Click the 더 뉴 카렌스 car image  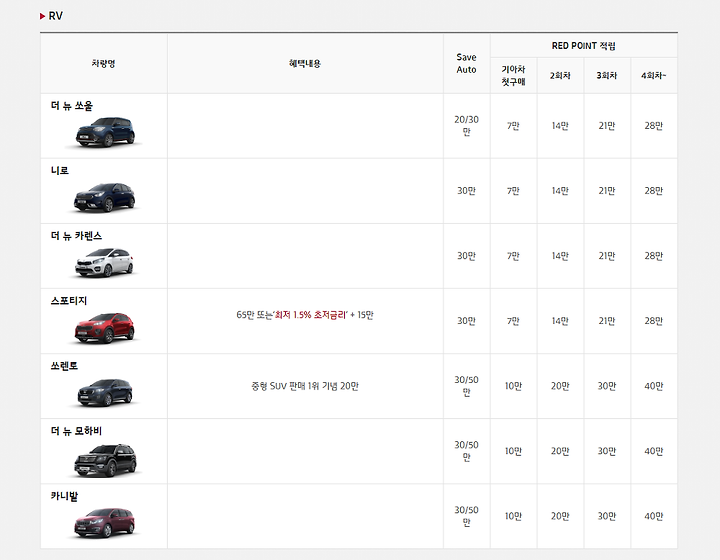point(105,263)
